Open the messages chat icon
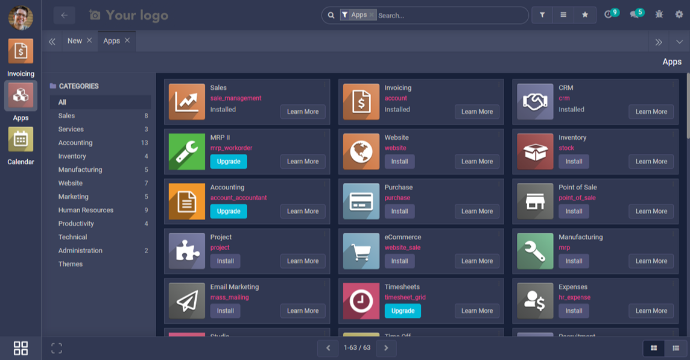The height and width of the screenshot is (360, 690). coord(636,15)
